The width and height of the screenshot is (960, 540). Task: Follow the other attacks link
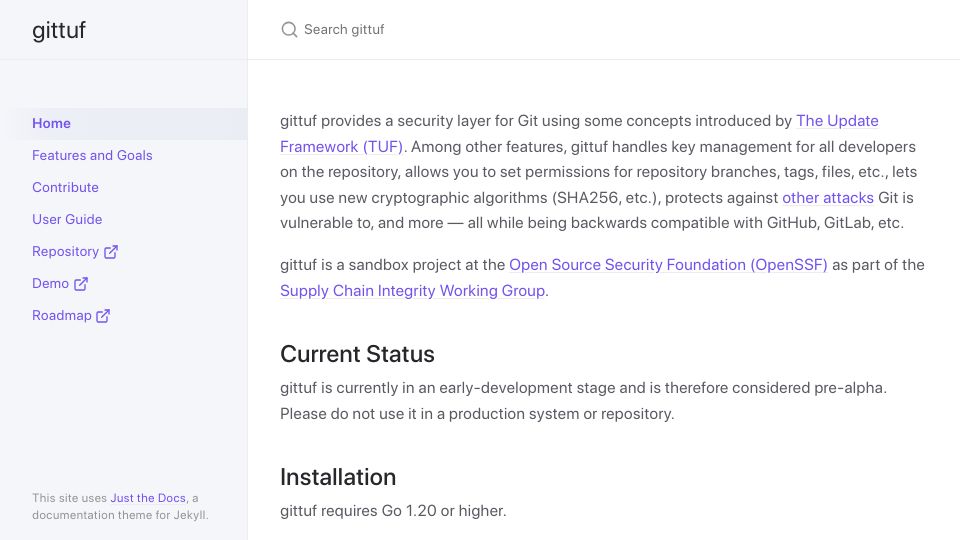coord(828,198)
